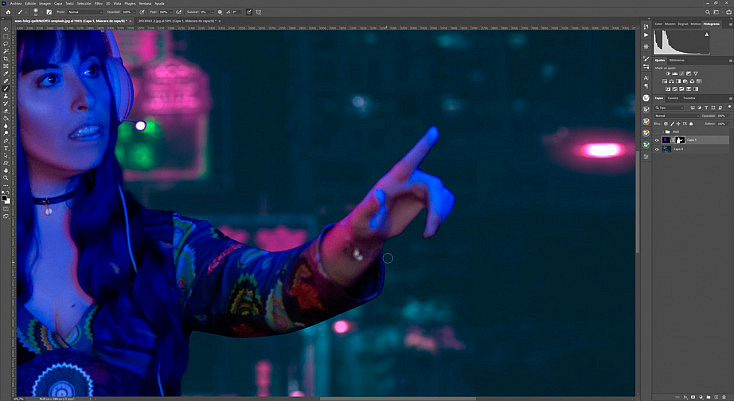Select the Pen tool
734x401 pixels.
click(x=6, y=140)
